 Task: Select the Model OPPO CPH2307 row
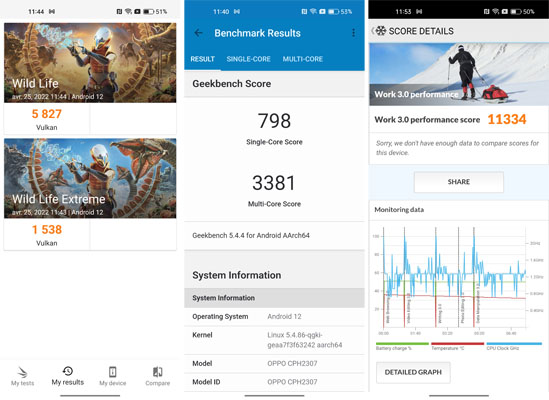click(x=274, y=364)
